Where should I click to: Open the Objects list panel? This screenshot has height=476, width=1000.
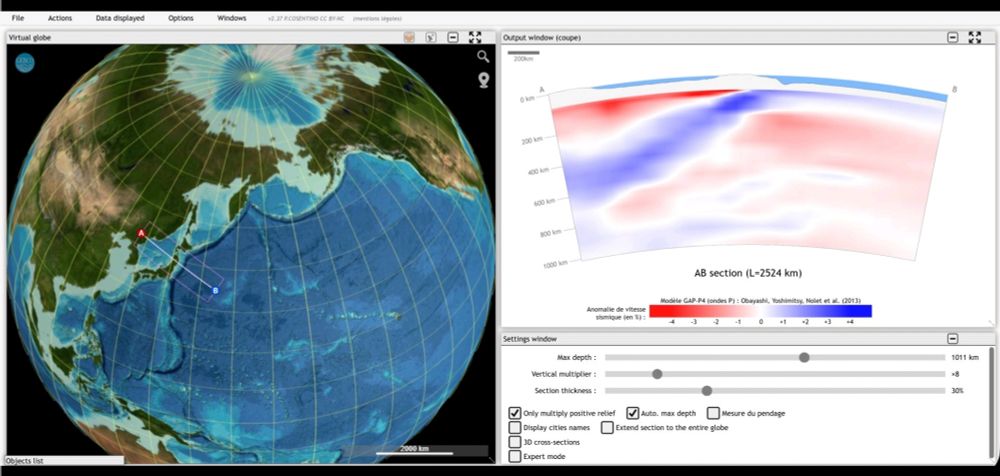[64, 460]
